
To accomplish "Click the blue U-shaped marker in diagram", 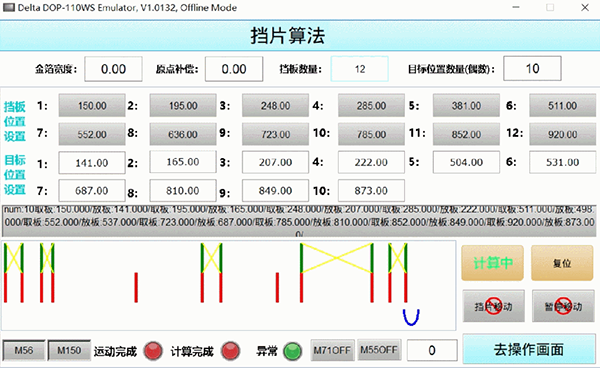I will 411,317.
